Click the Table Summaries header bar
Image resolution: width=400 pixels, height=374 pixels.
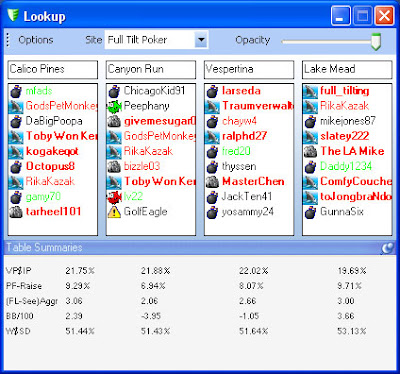pos(200,248)
